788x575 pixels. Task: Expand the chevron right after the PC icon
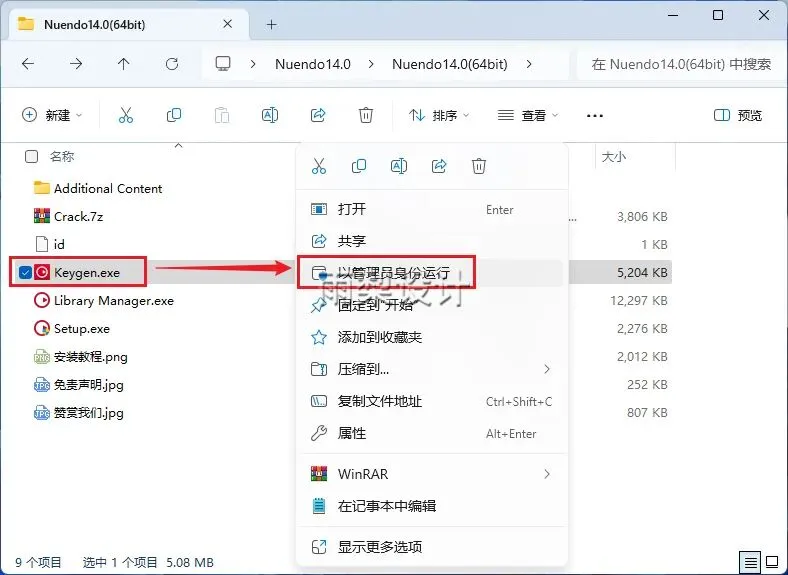point(253,64)
